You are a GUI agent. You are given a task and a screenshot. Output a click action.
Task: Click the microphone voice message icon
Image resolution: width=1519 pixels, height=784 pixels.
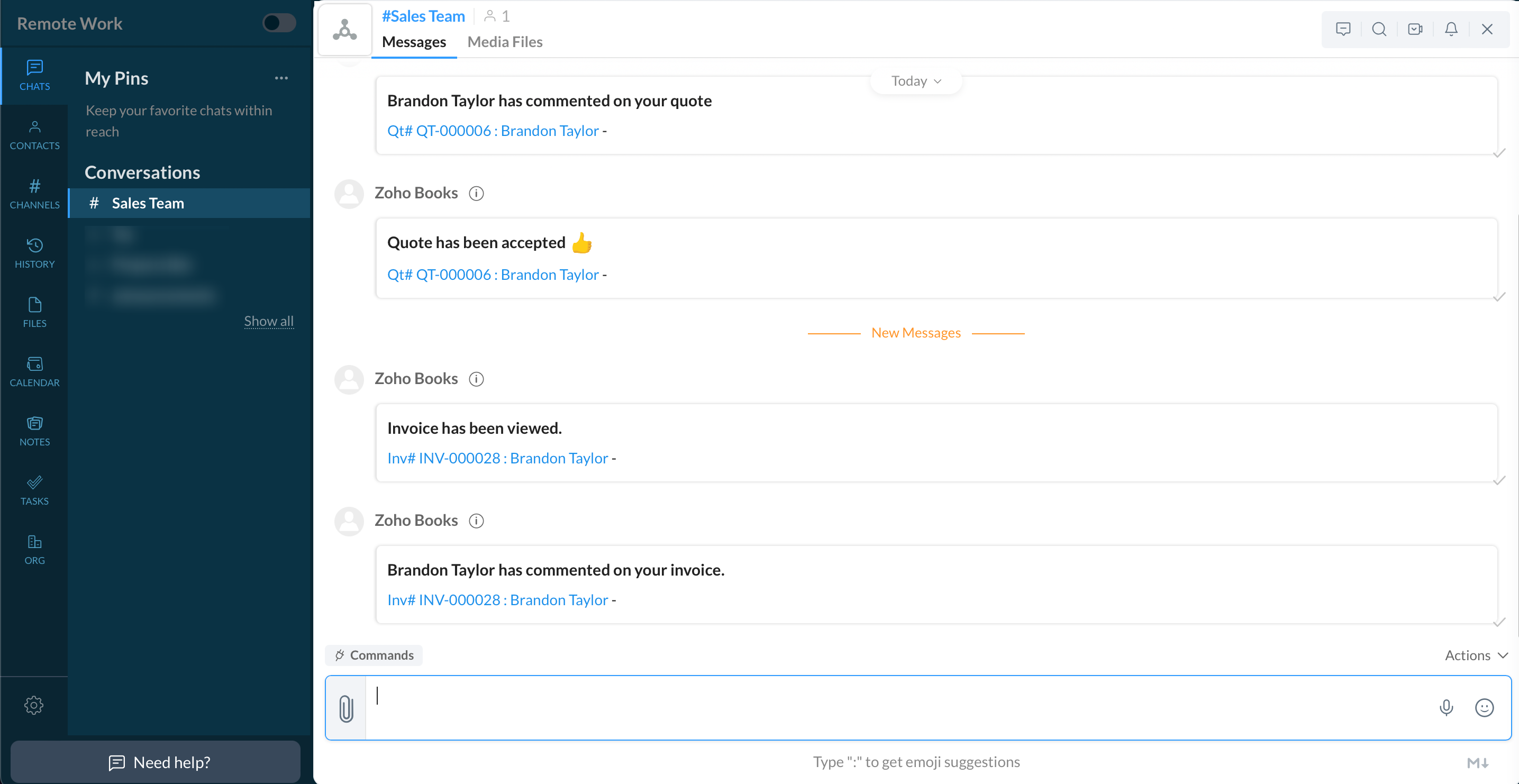click(1446, 707)
